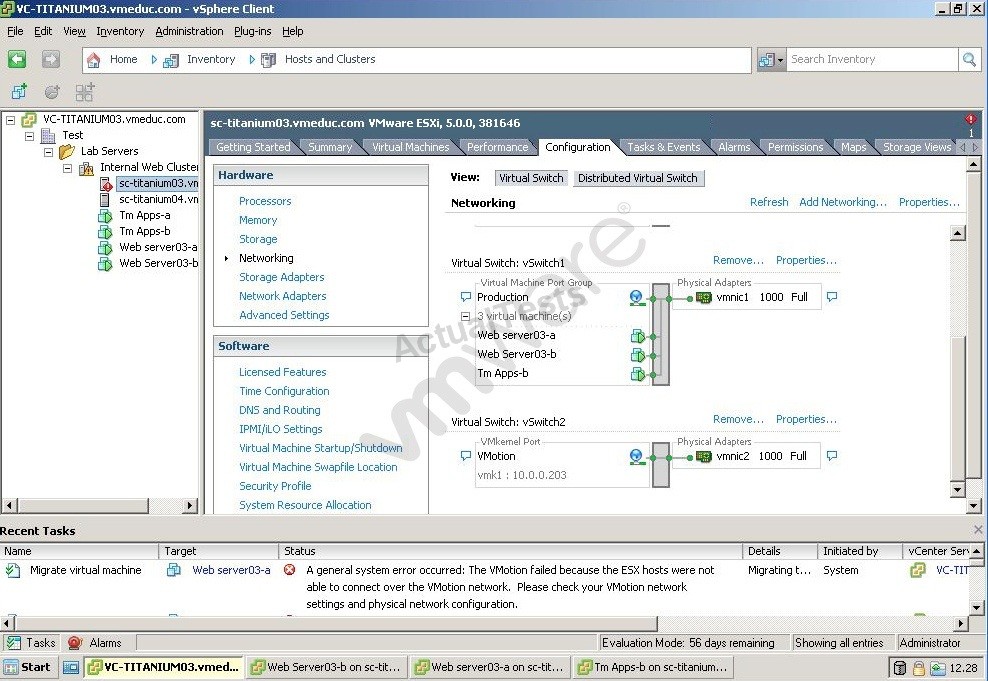Switch to the Tasks & Events tab
Screen dimensions: 988x681
click(663, 147)
